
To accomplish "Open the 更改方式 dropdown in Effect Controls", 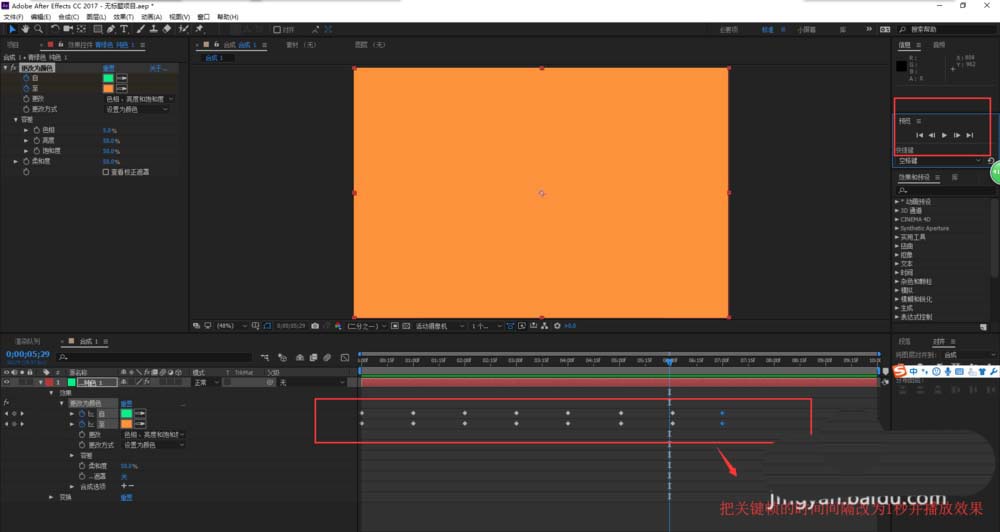I will coord(136,110).
